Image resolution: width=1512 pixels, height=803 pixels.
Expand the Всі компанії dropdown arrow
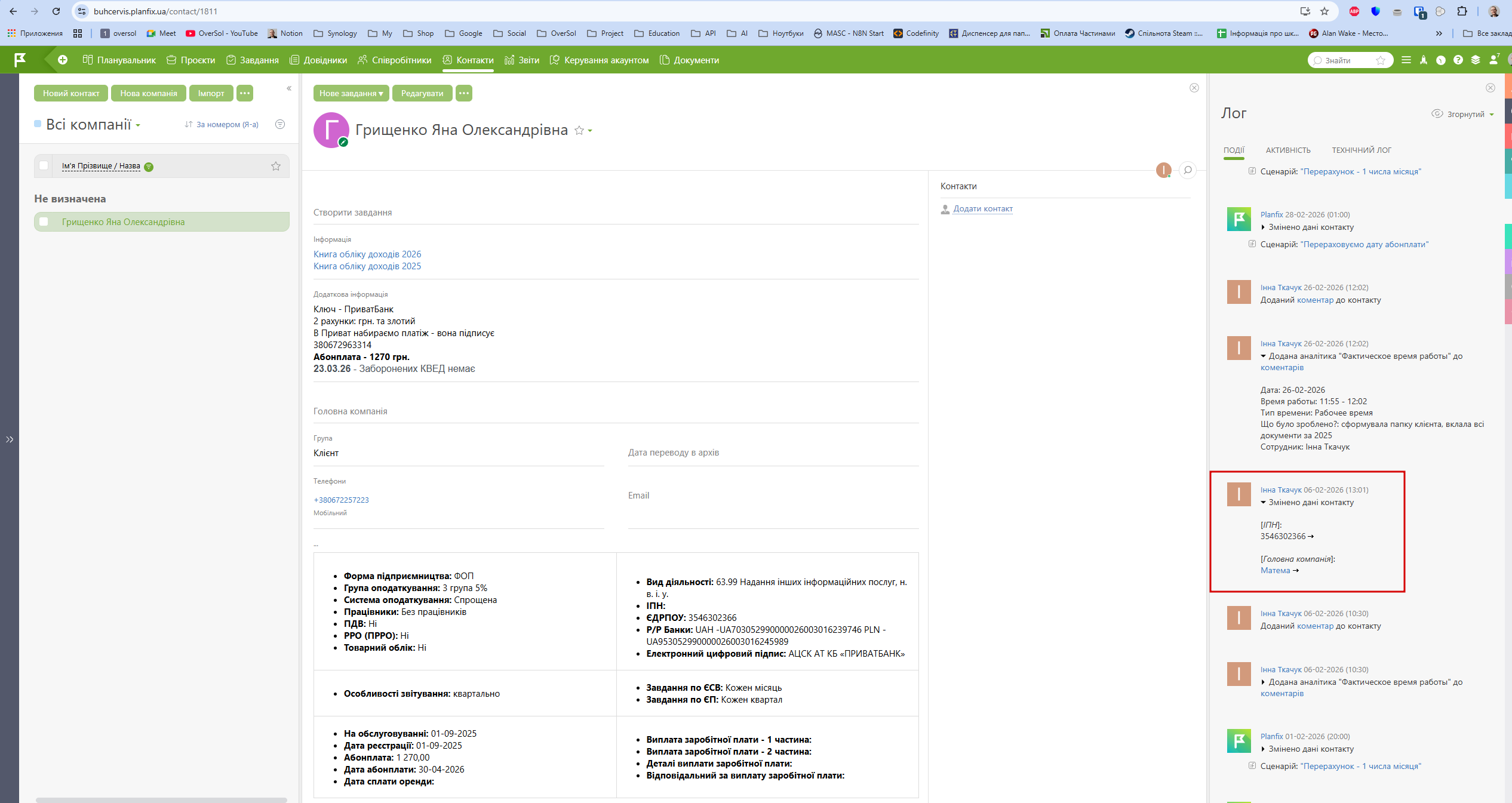coord(138,125)
